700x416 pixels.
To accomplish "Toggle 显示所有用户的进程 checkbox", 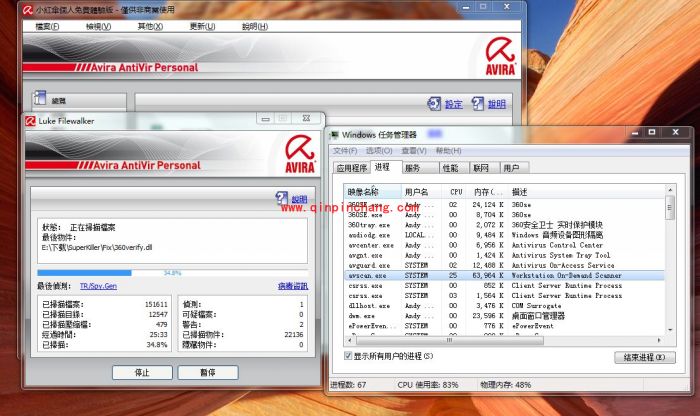I will coord(348,356).
